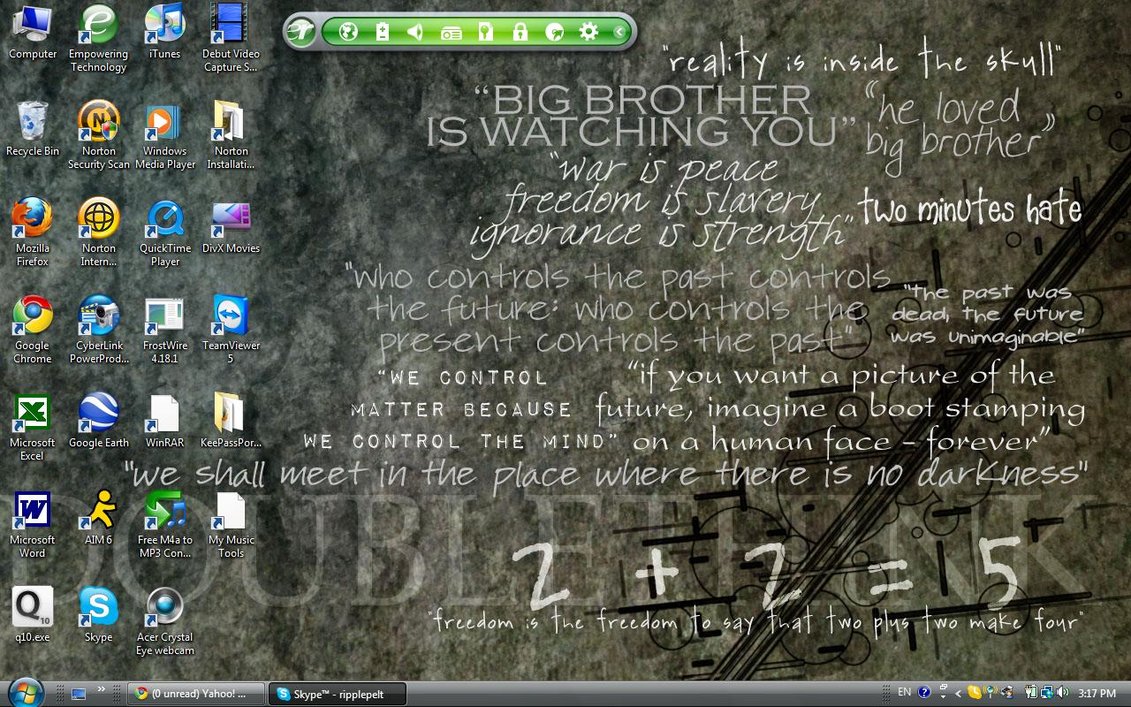Select the Google Earth icon
Viewport: 1131px width, 707px height.
[x=98, y=414]
